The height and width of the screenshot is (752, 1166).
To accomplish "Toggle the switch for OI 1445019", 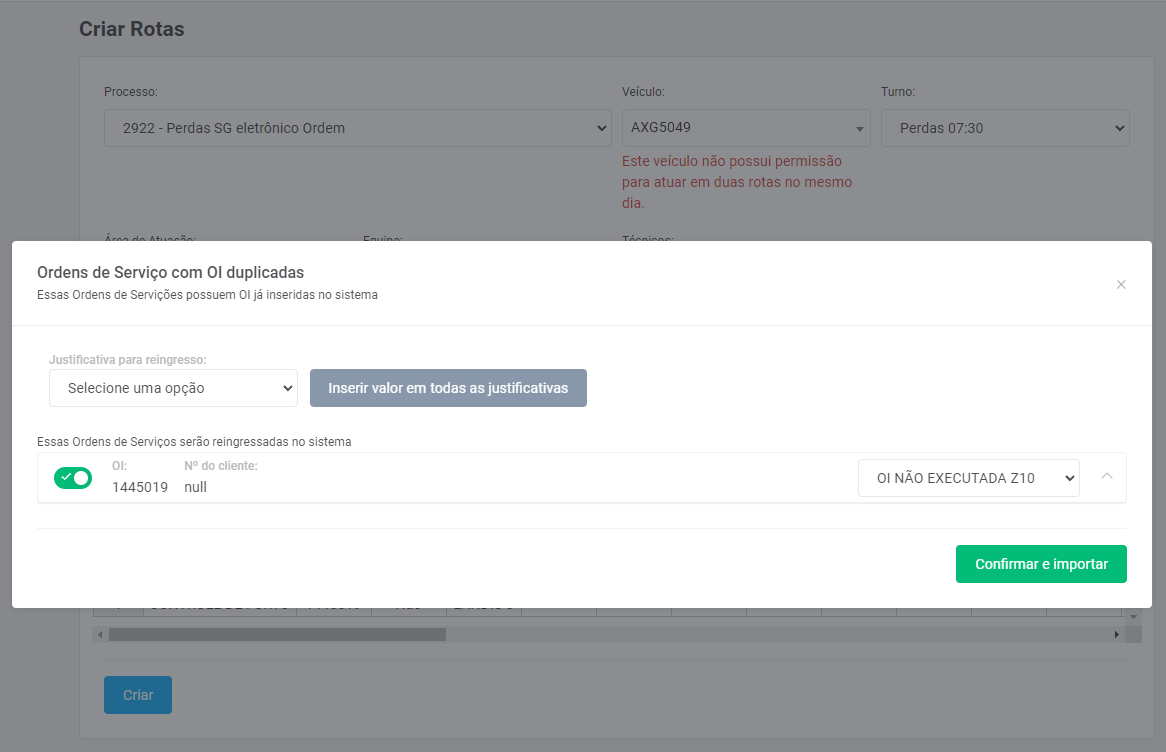I will point(73,478).
